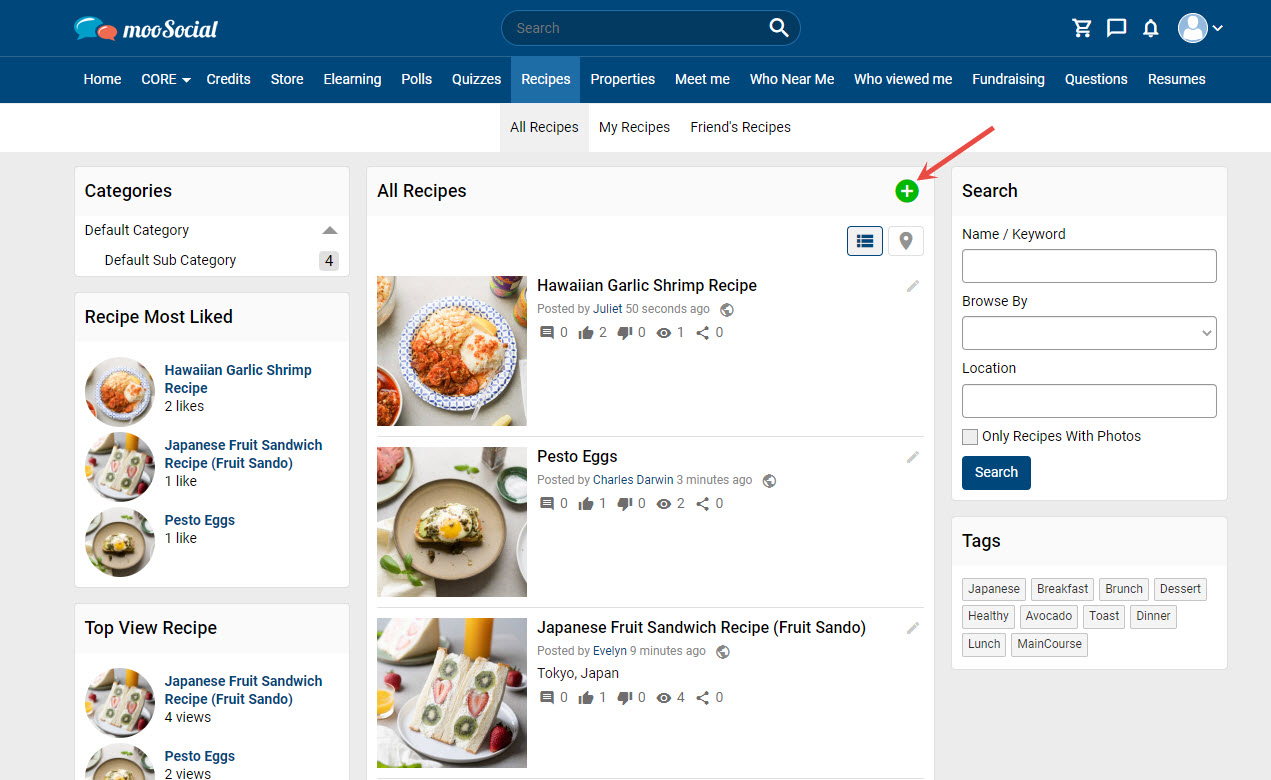Image resolution: width=1271 pixels, height=780 pixels.
Task: Click comment icon on Japanese Fruit Sandwich
Action: click(546, 698)
